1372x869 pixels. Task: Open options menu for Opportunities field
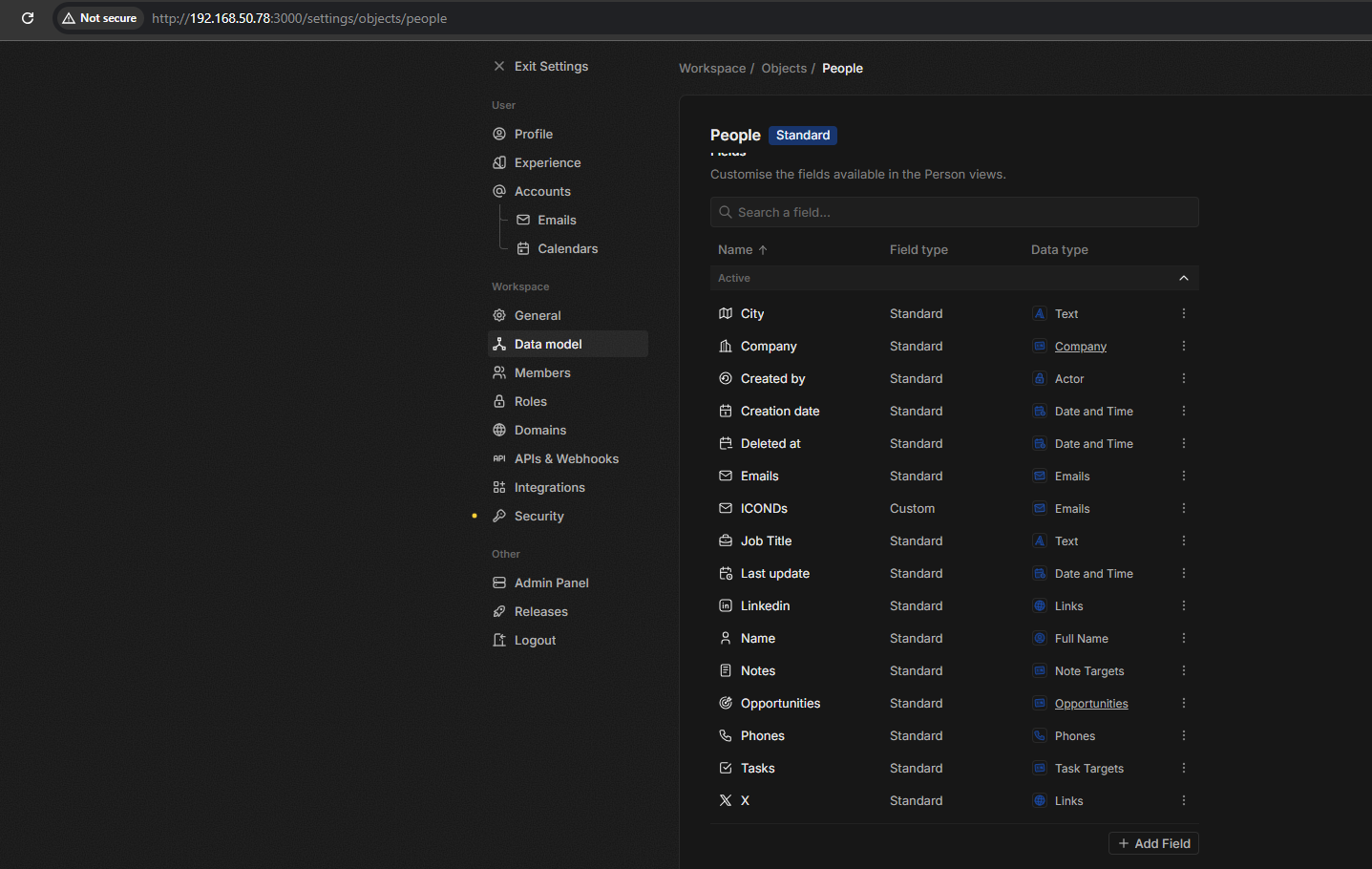1184,703
